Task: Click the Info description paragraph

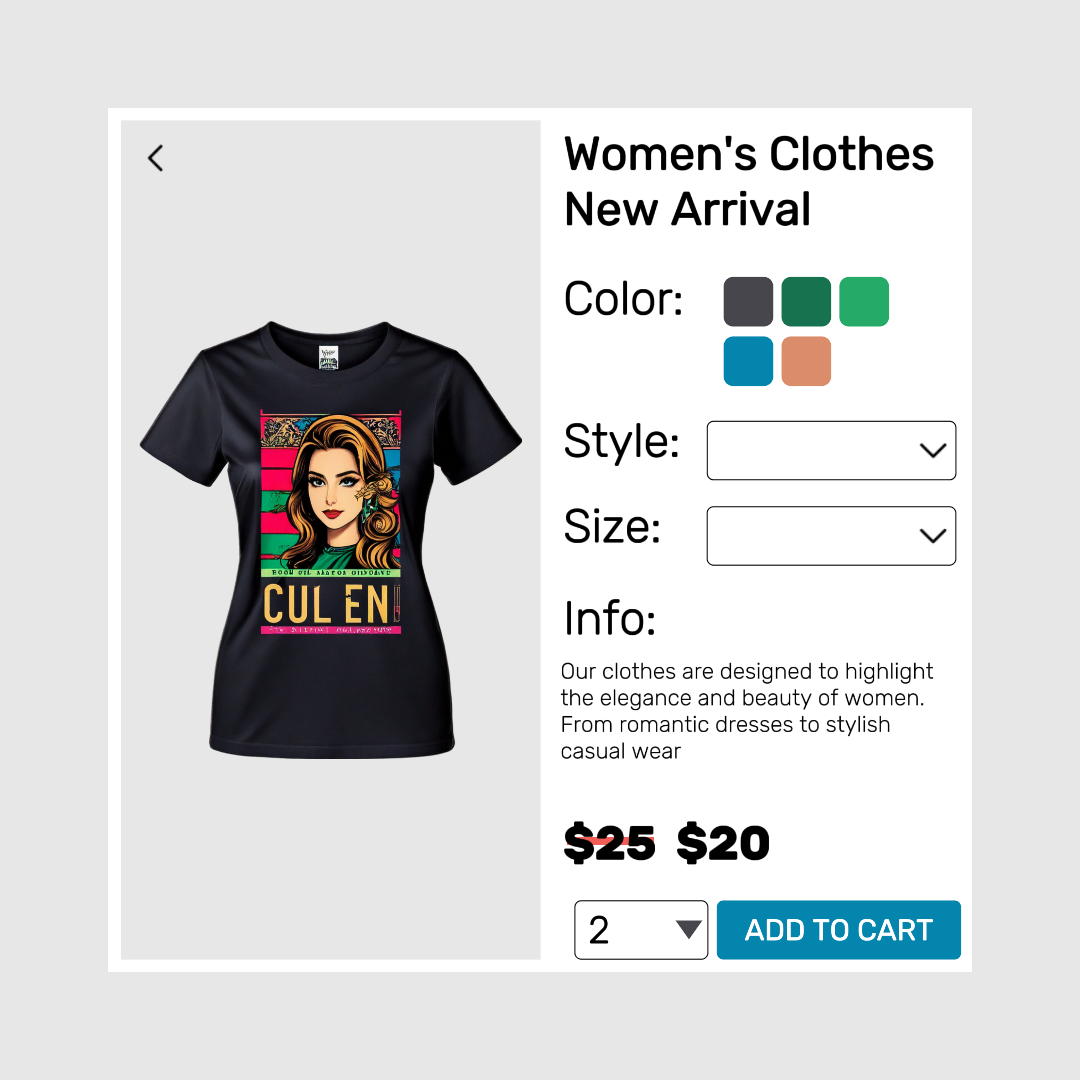Action: (x=746, y=711)
